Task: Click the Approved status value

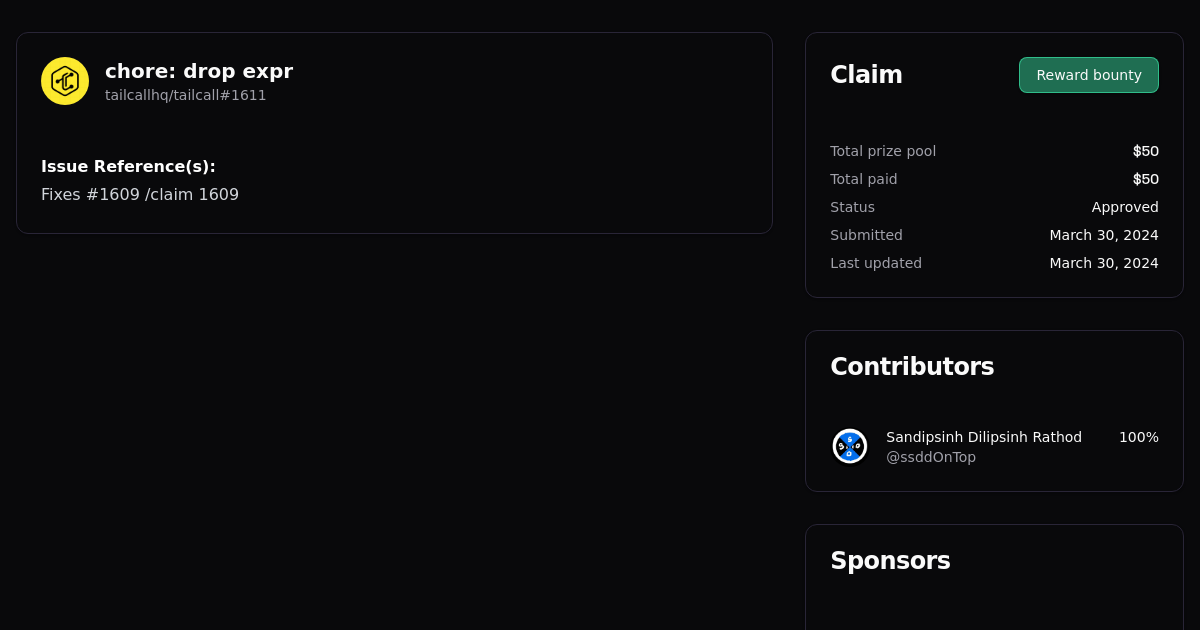Action: click(1124, 207)
